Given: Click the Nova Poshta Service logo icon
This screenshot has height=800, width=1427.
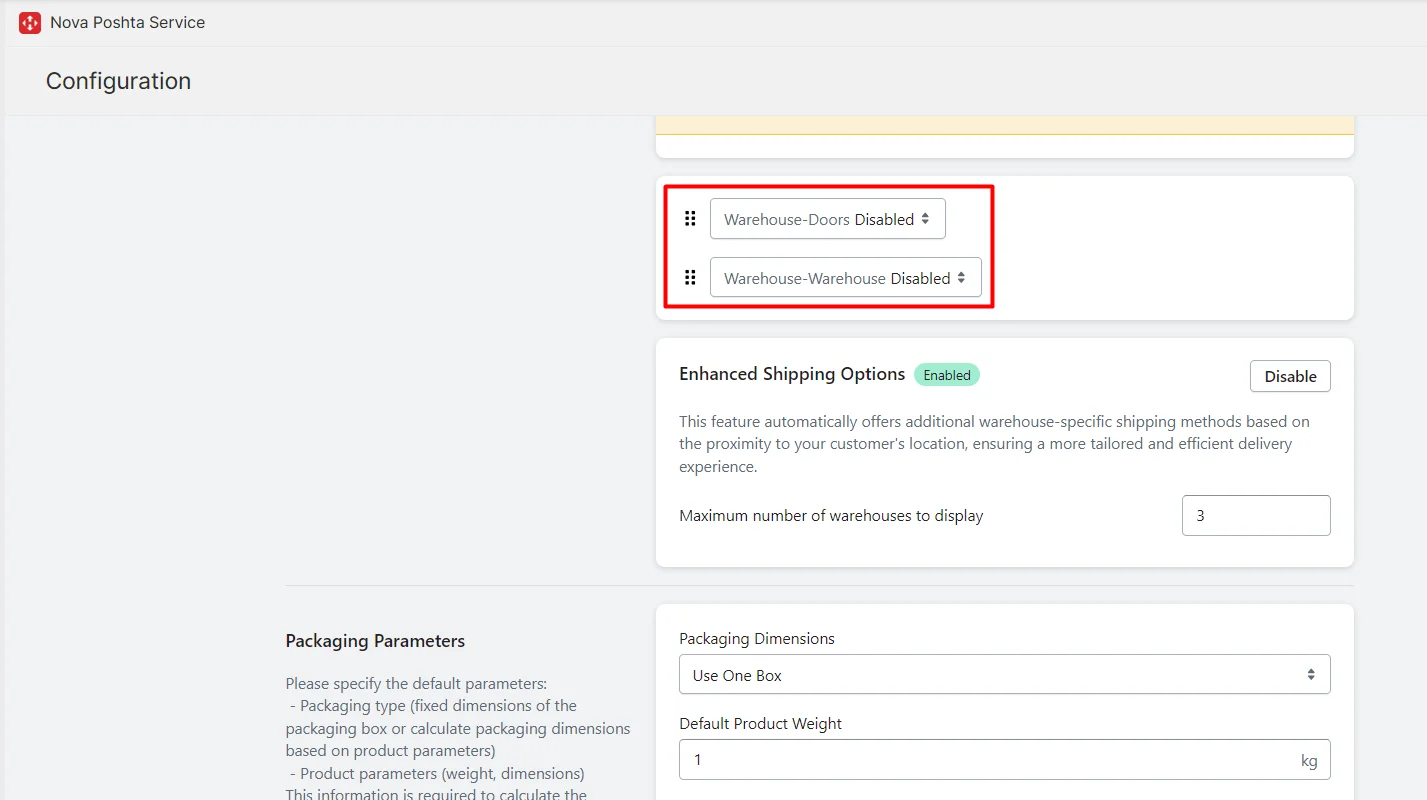Looking at the screenshot, I should pyautogui.click(x=30, y=22).
